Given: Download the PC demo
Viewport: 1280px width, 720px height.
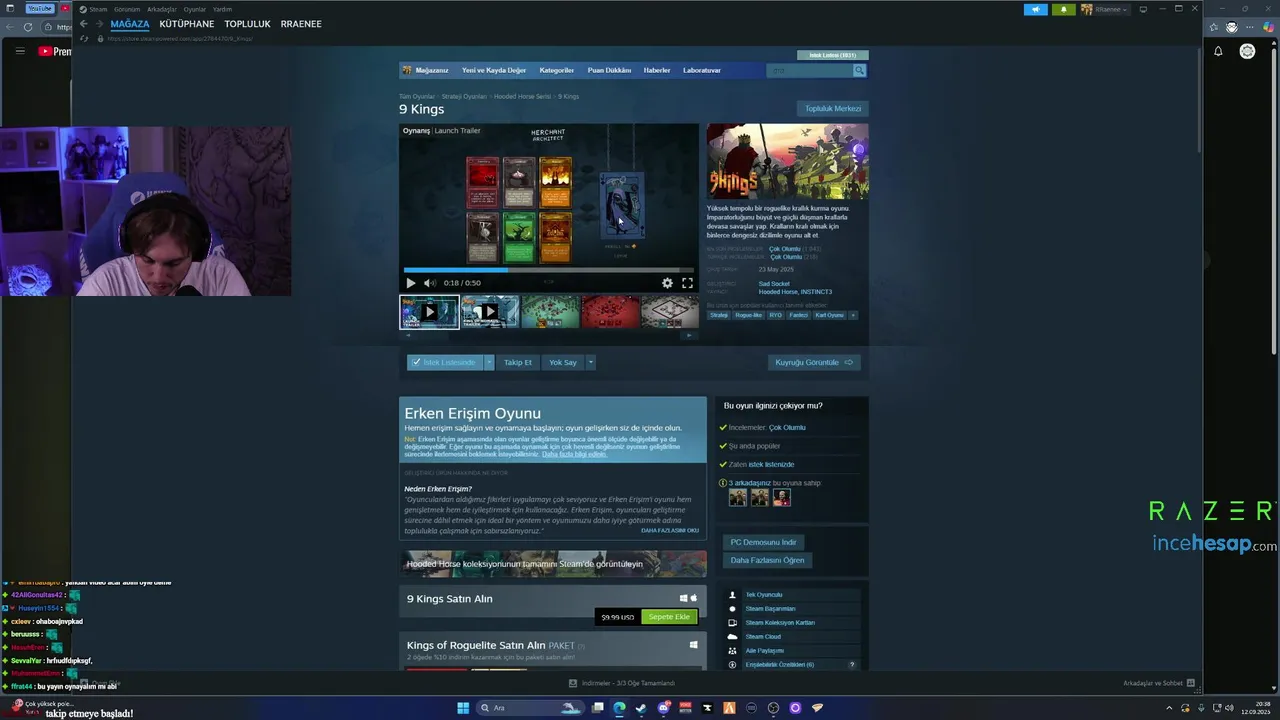Looking at the screenshot, I should point(763,542).
